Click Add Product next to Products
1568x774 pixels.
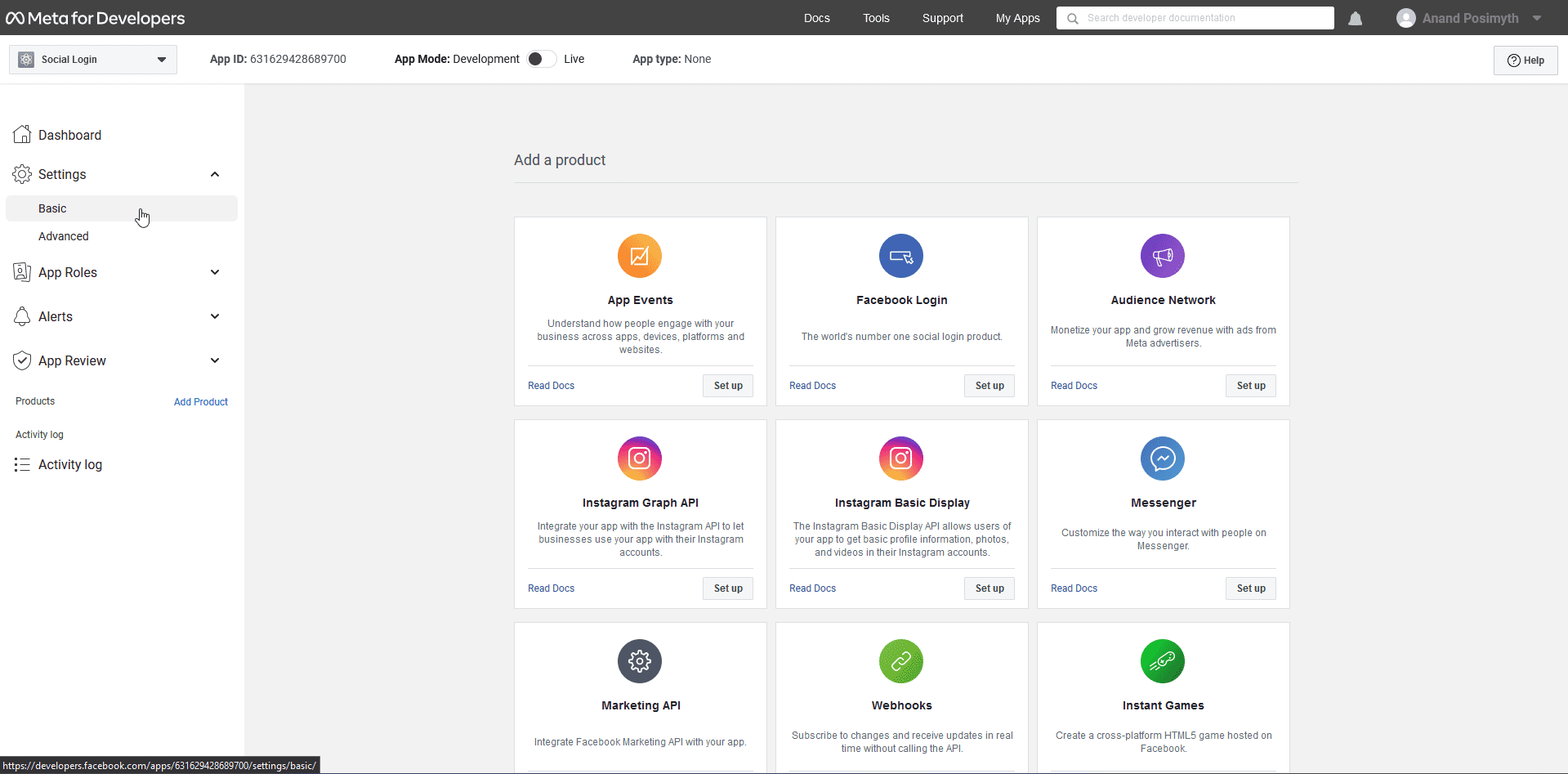click(200, 401)
